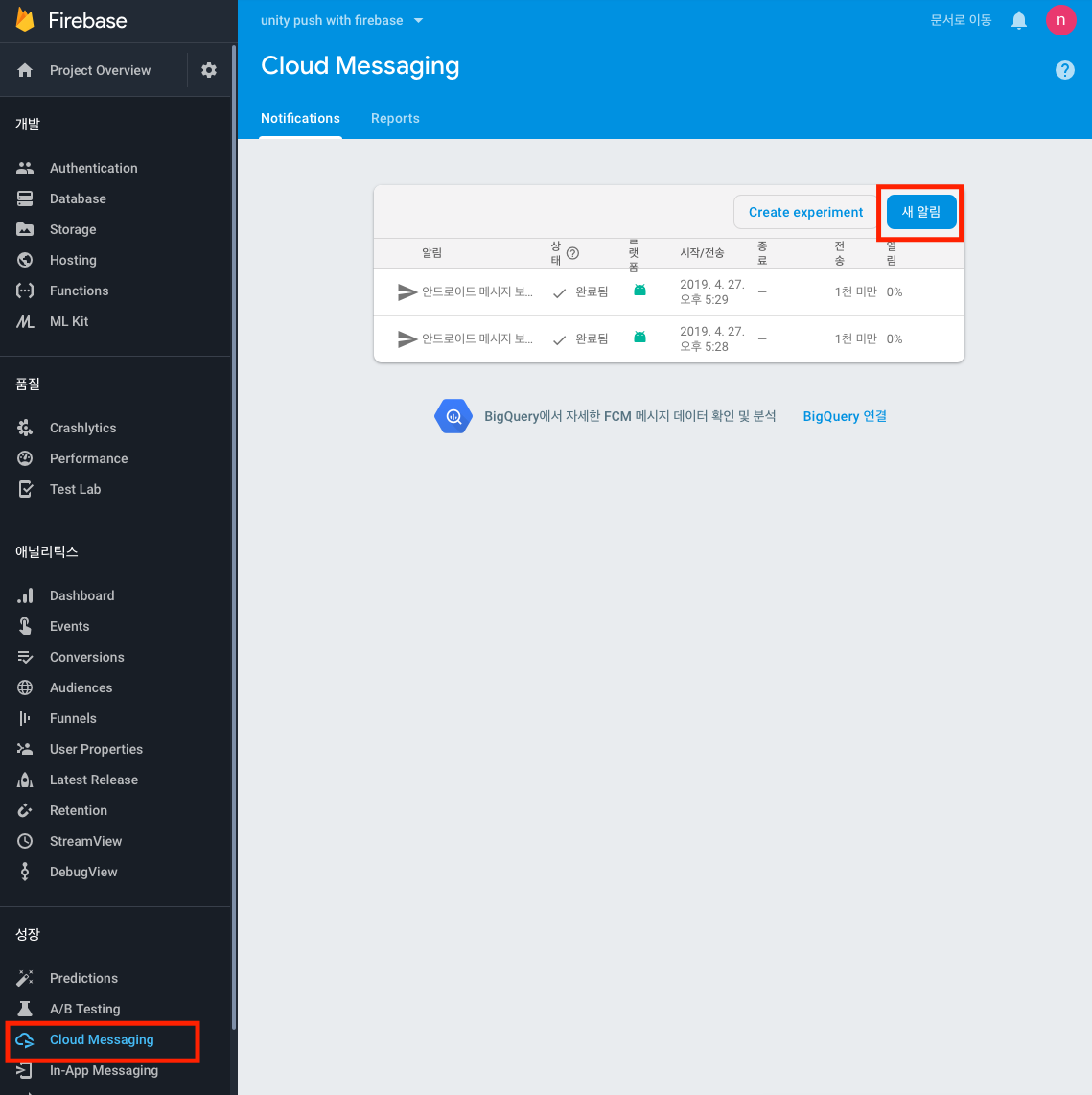Click the Predictions wand icon

(x=25, y=978)
